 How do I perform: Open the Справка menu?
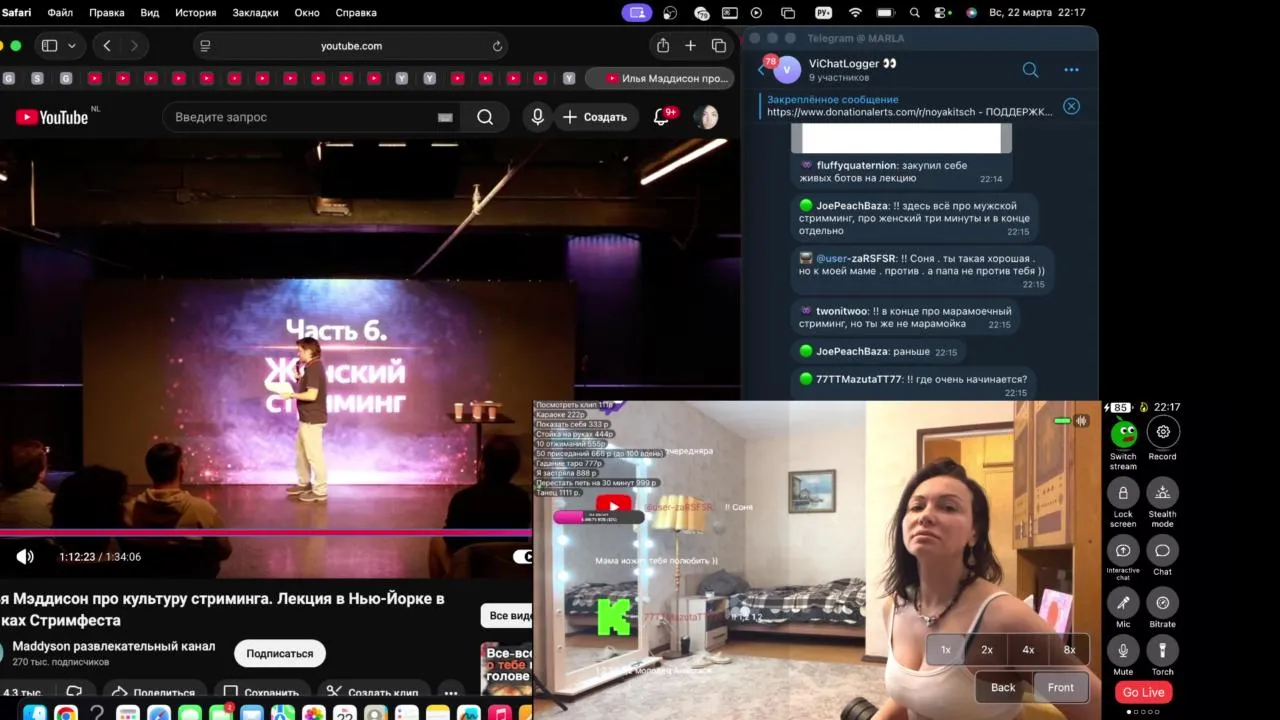[x=356, y=13]
